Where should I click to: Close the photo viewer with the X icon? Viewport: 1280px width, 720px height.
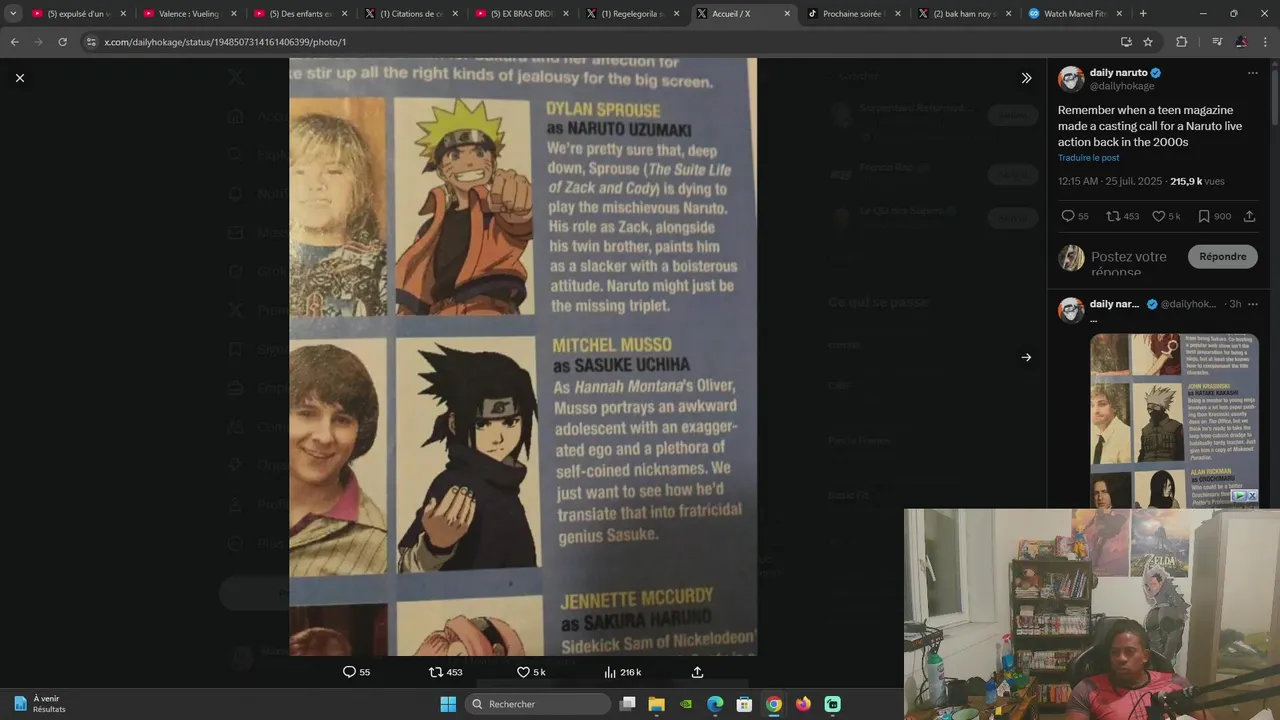click(20, 78)
